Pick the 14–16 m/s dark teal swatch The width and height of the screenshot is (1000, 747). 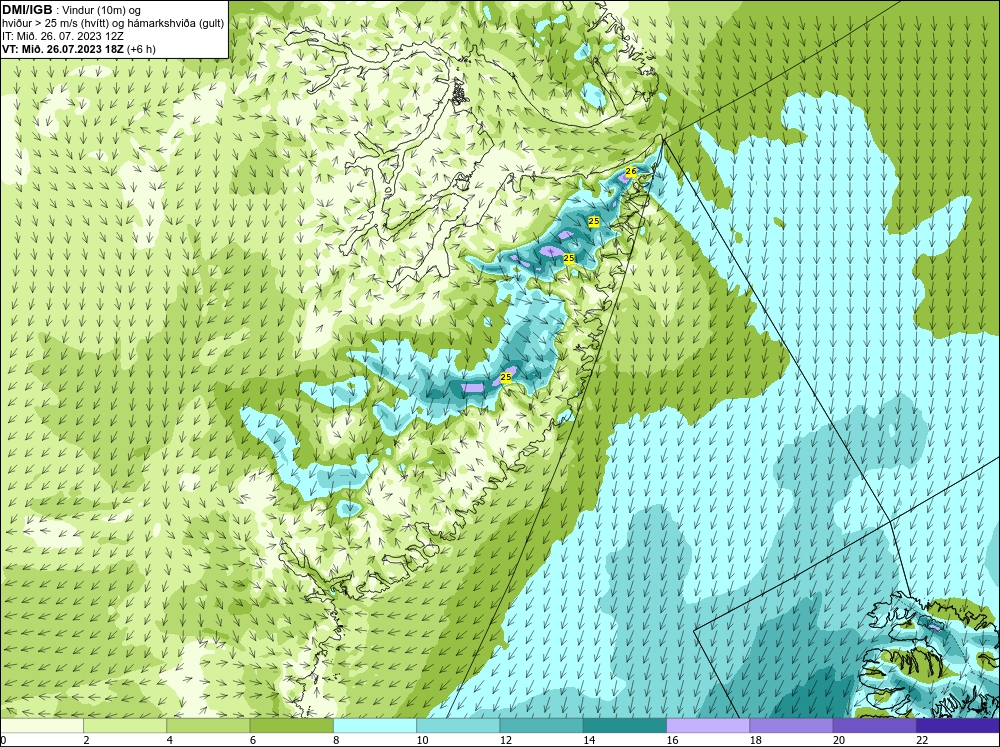point(624,726)
